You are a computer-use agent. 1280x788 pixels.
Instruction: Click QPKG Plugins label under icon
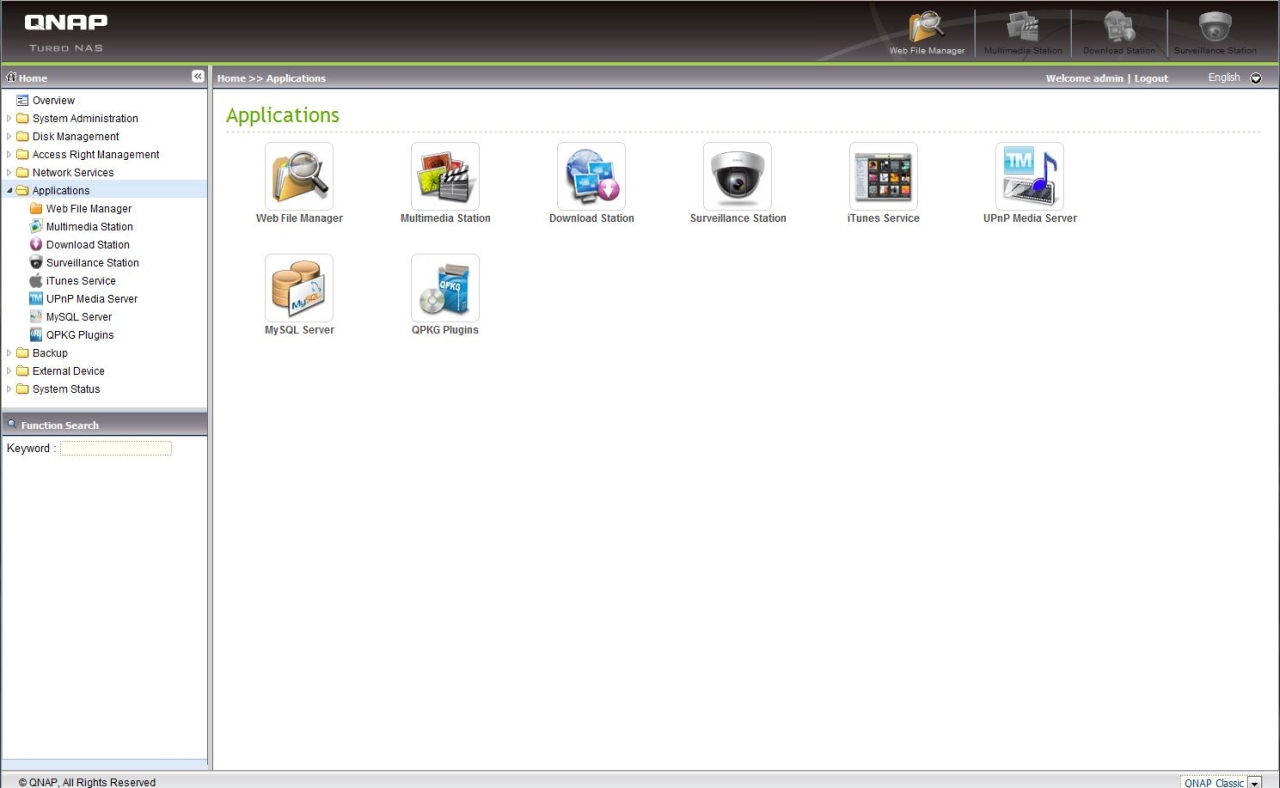coord(445,330)
